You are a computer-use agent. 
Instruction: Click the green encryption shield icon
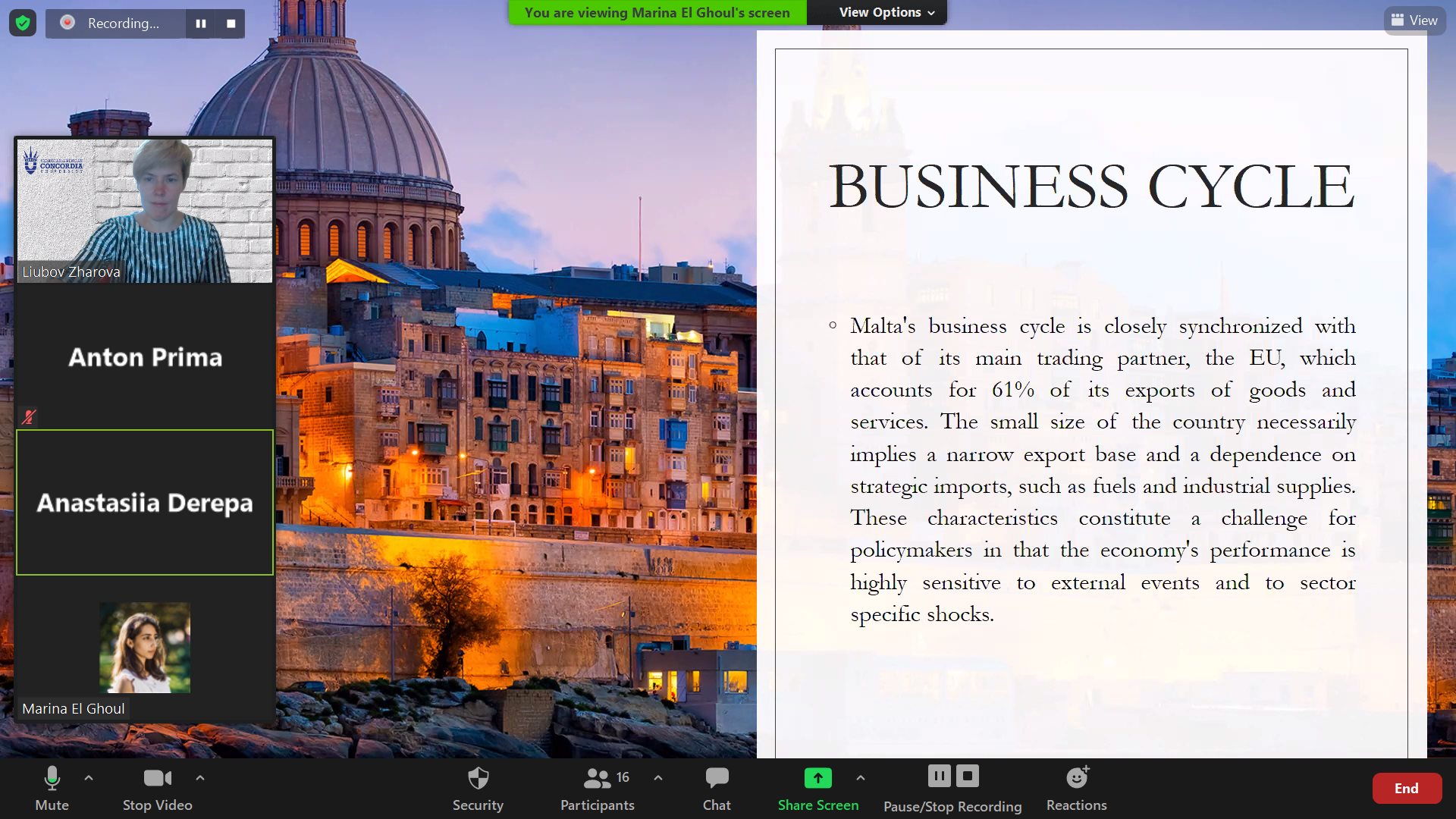pyautogui.click(x=23, y=24)
